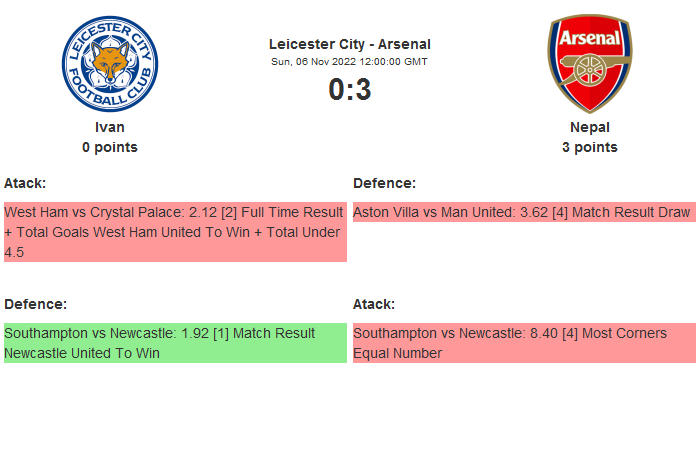
Task: Select the West Ham vs Crystal Palace bet
Action: click(175, 232)
